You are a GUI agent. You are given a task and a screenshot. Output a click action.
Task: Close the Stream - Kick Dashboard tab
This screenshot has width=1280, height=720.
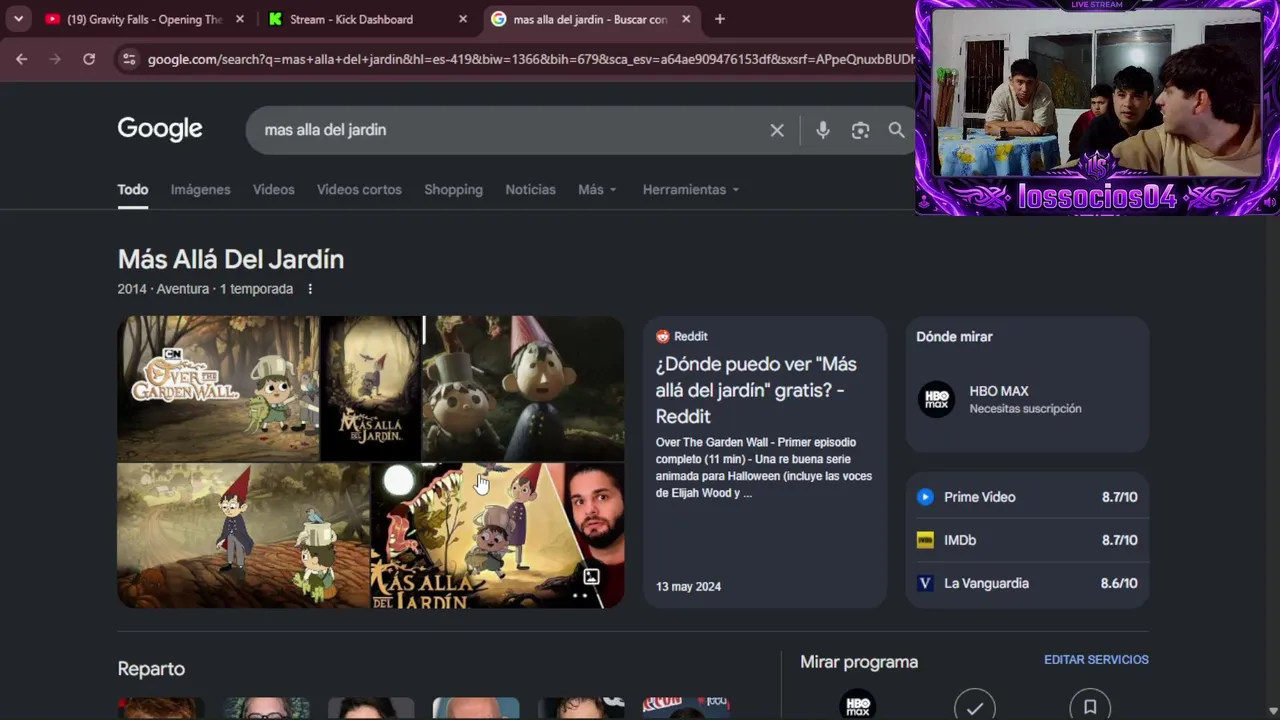point(462,19)
